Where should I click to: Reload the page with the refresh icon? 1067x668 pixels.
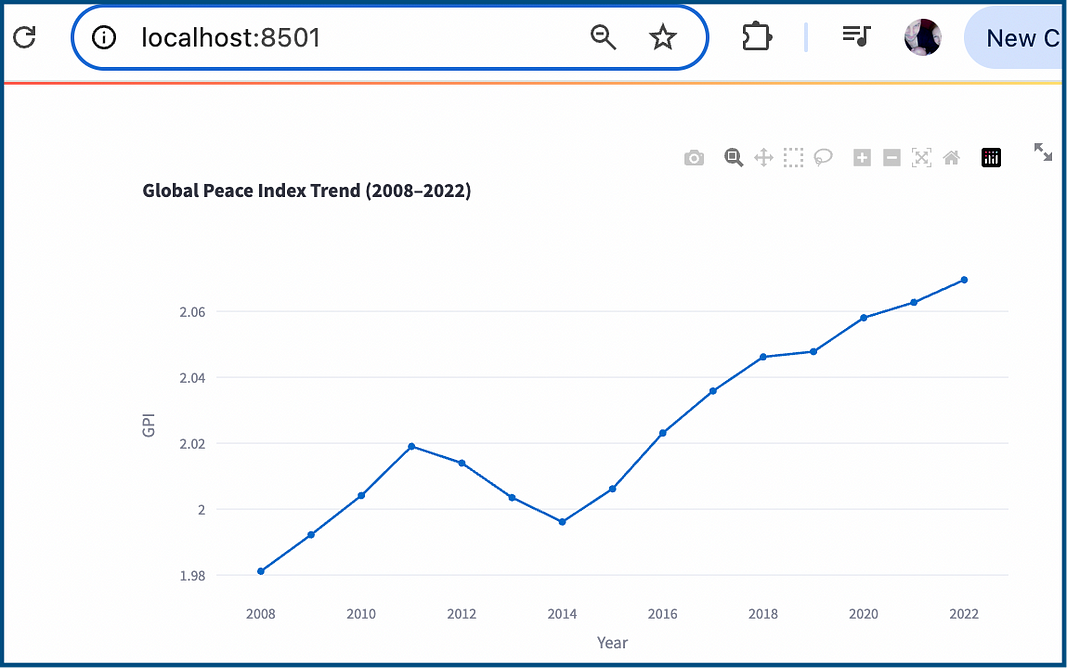tap(24, 37)
